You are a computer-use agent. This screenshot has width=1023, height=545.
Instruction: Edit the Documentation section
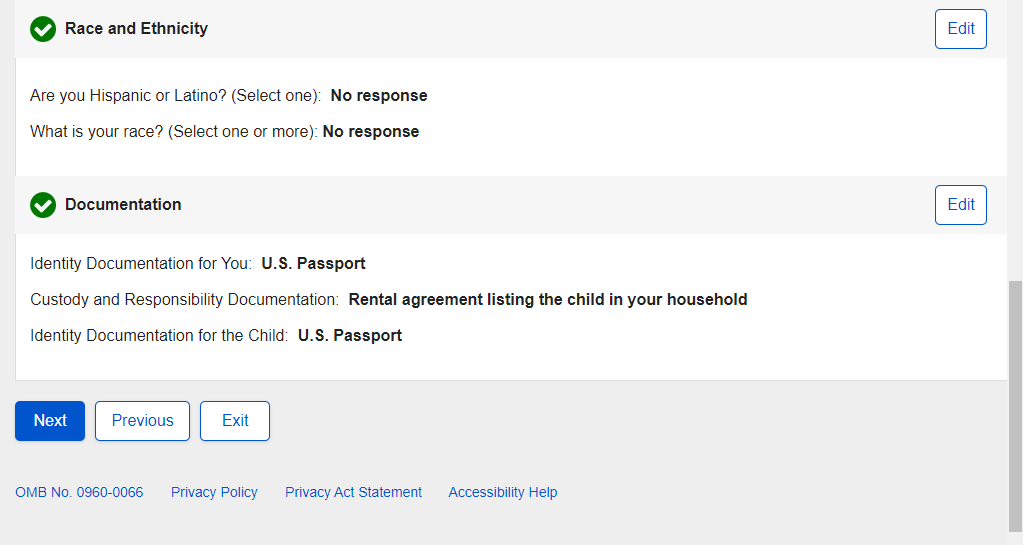[x=960, y=205]
